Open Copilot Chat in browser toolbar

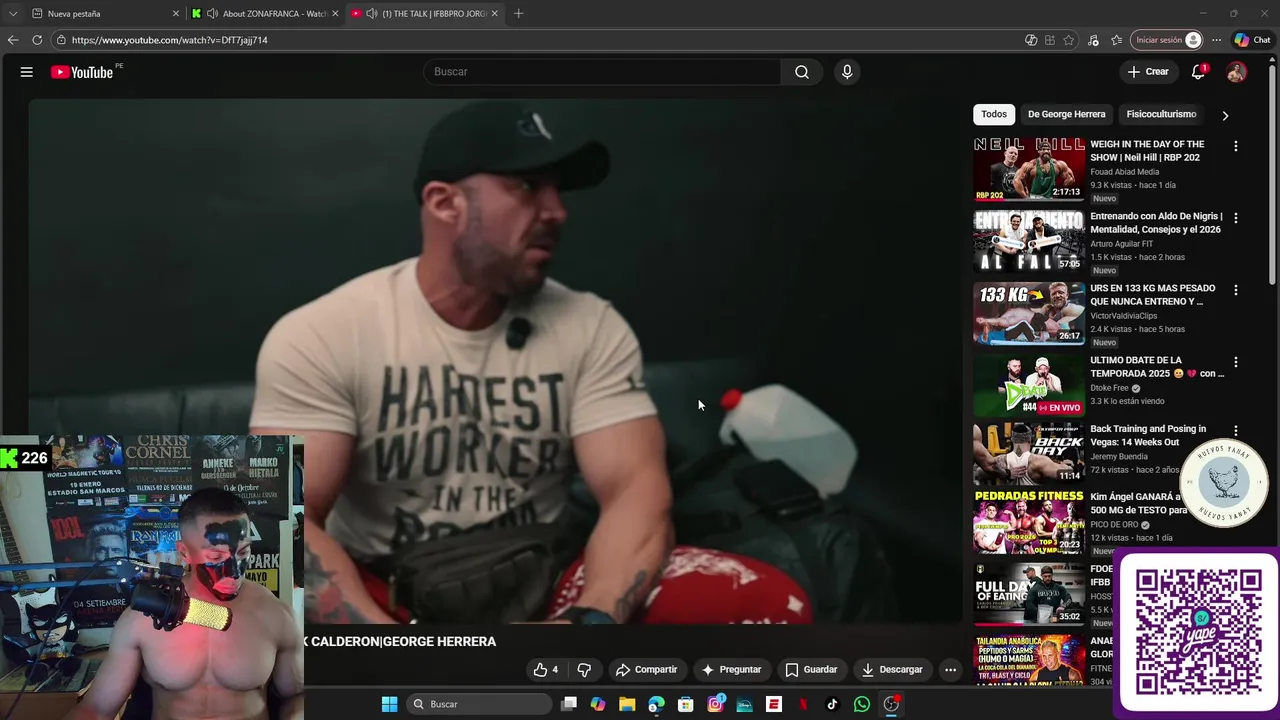click(1252, 40)
